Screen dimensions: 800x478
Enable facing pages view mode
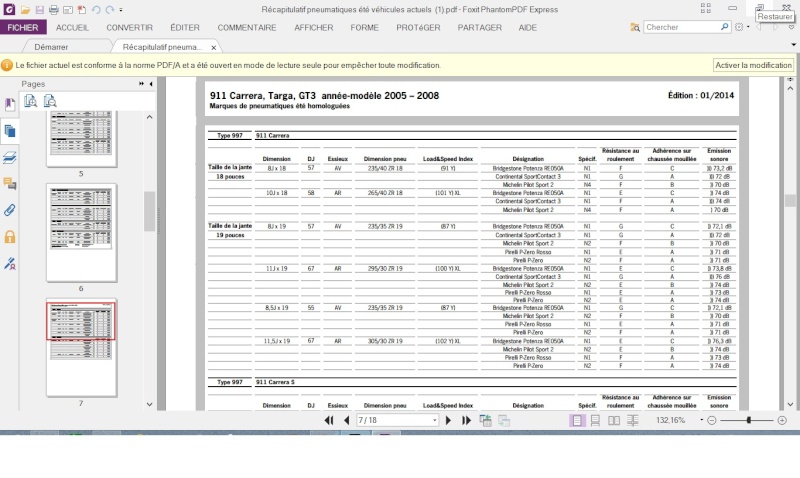tap(614, 420)
